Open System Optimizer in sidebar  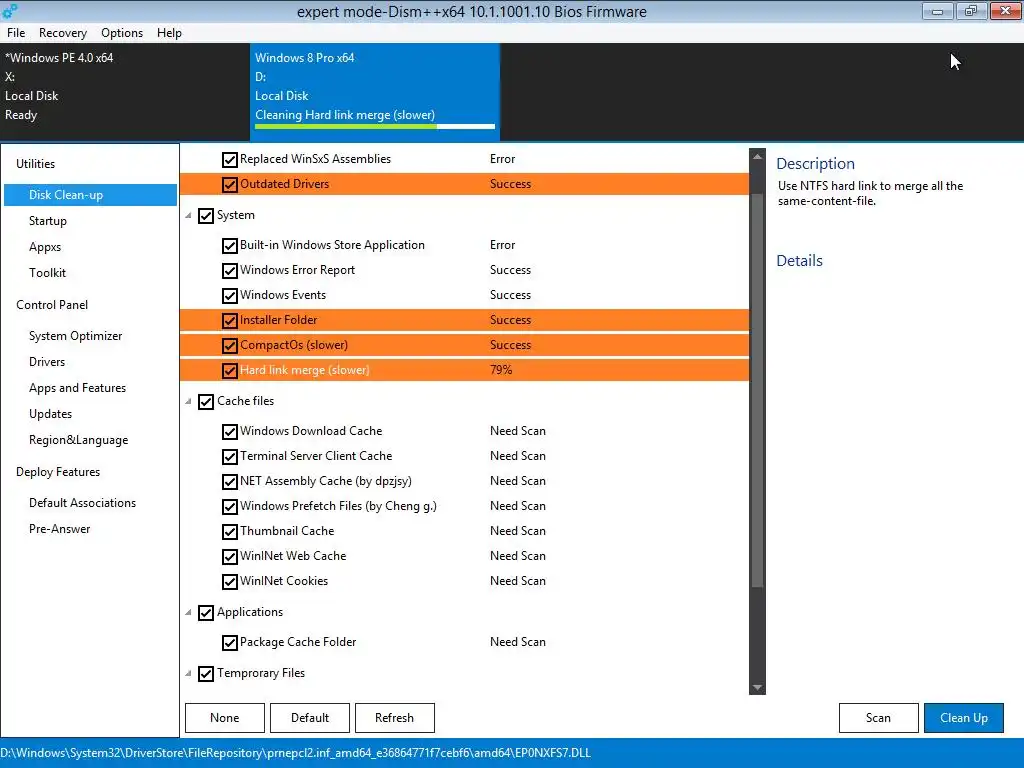(75, 336)
